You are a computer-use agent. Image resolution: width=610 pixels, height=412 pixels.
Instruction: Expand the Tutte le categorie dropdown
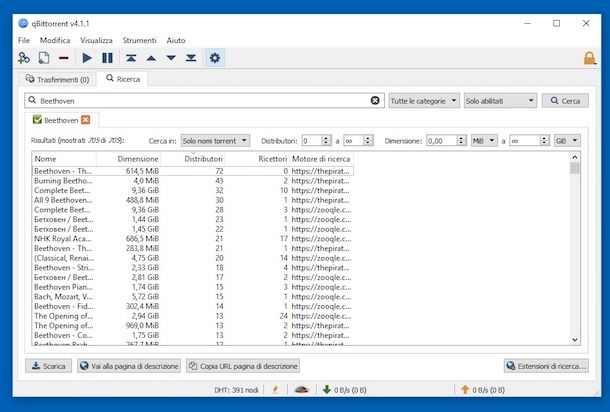coord(424,101)
